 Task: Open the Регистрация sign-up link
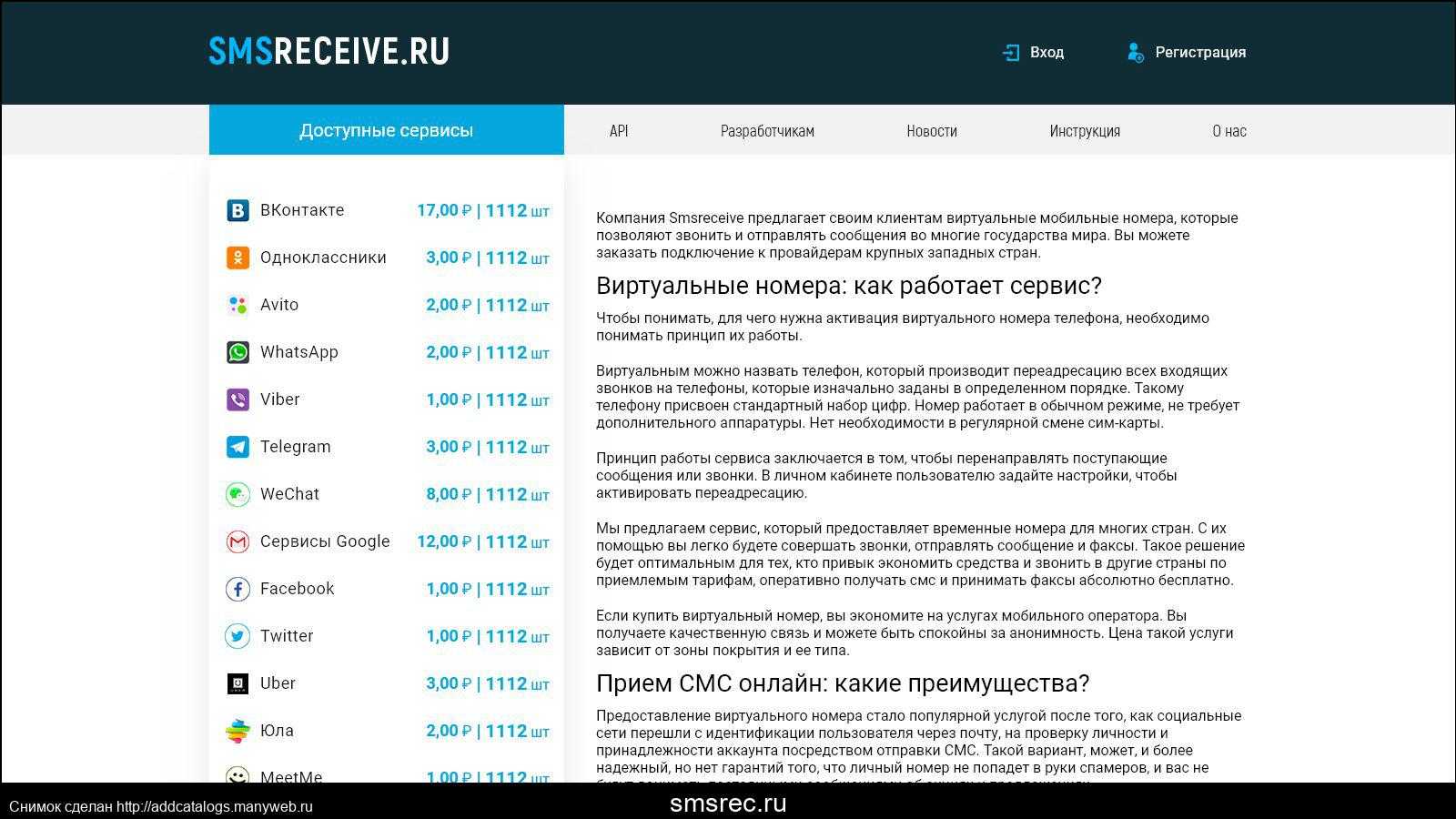point(1200,53)
